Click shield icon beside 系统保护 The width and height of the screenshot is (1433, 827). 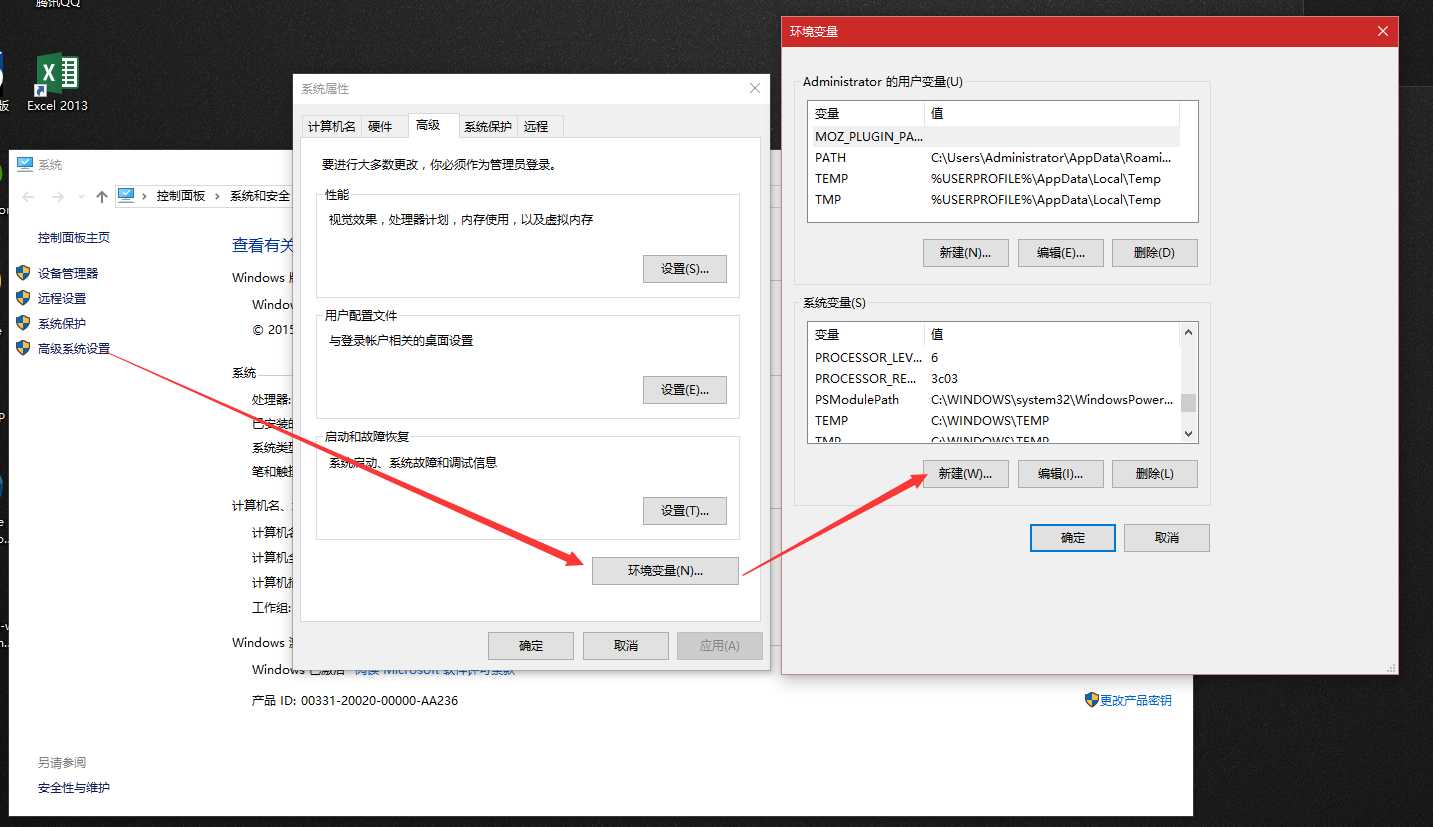click(x=23, y=322)
